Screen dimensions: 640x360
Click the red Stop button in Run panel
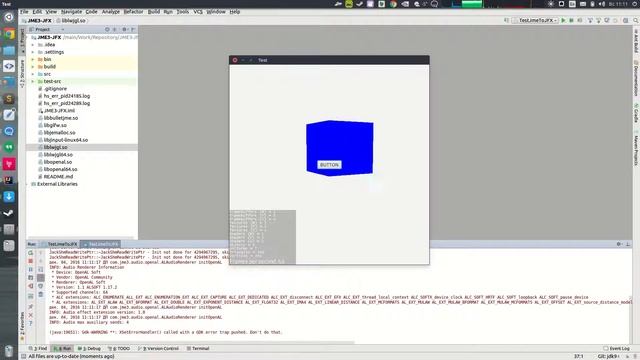pyautogui.click(x=31, y=261)
